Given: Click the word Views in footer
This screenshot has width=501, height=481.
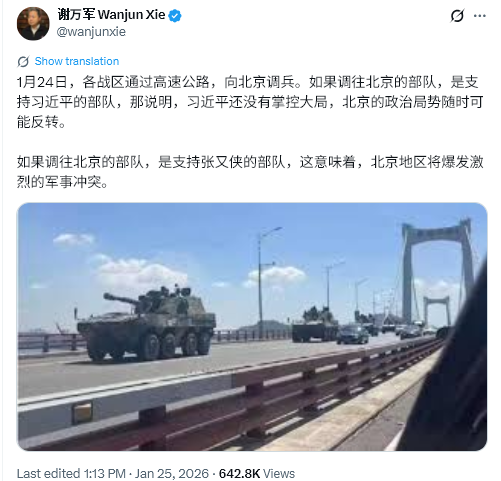Looking at the screenshot, I should tap(279, 473).
